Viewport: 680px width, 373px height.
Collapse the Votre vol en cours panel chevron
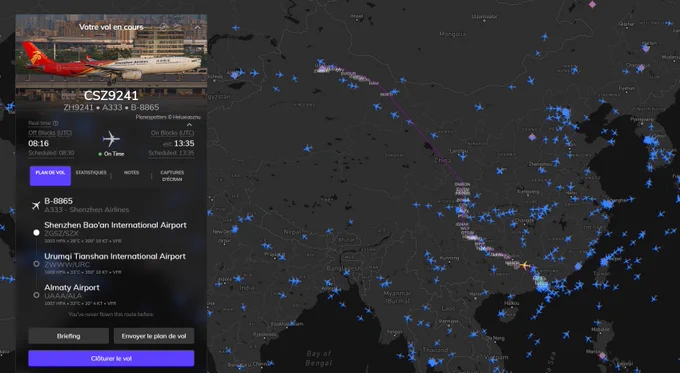[x=197, y=27]
